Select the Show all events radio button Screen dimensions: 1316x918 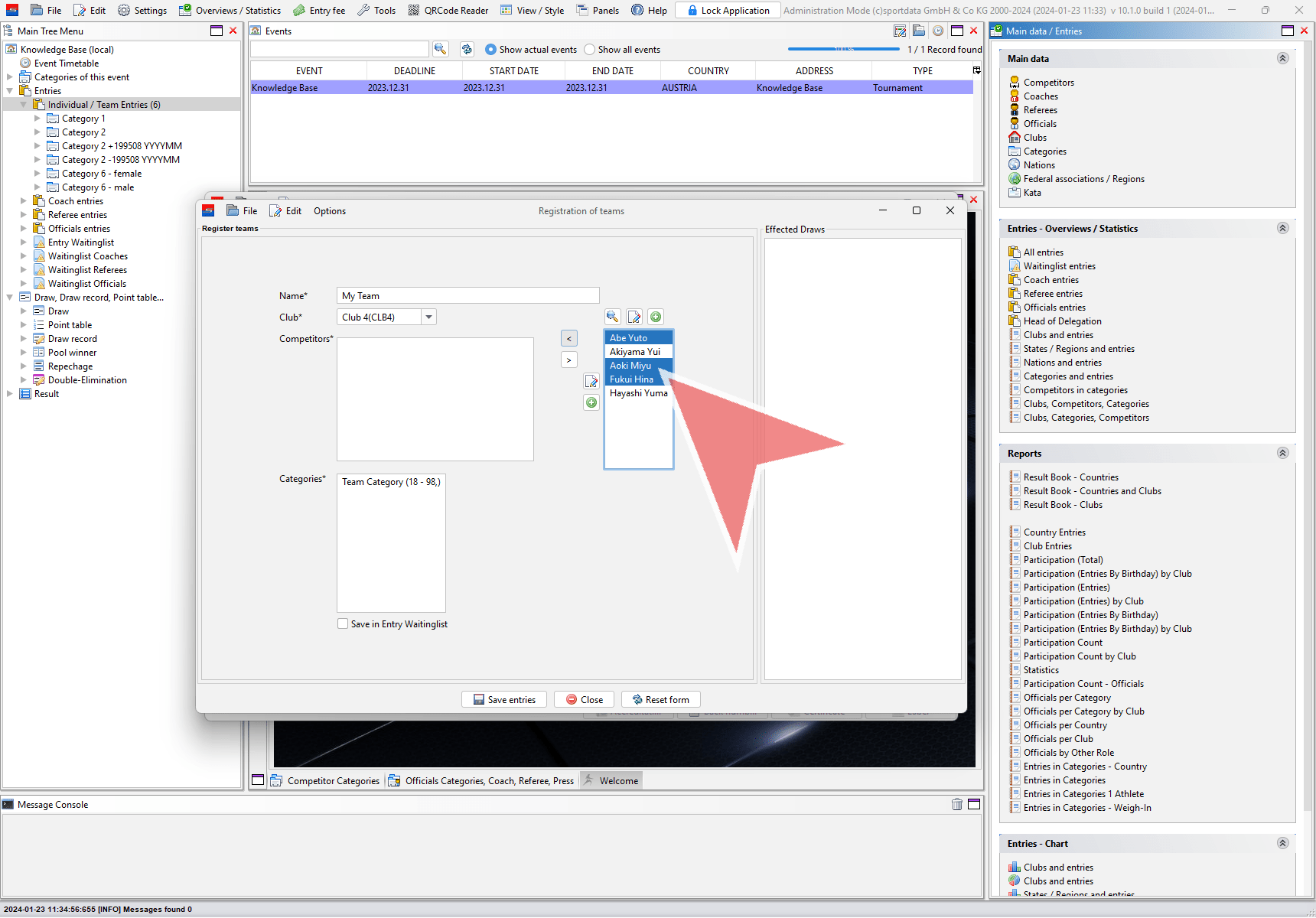589,50
